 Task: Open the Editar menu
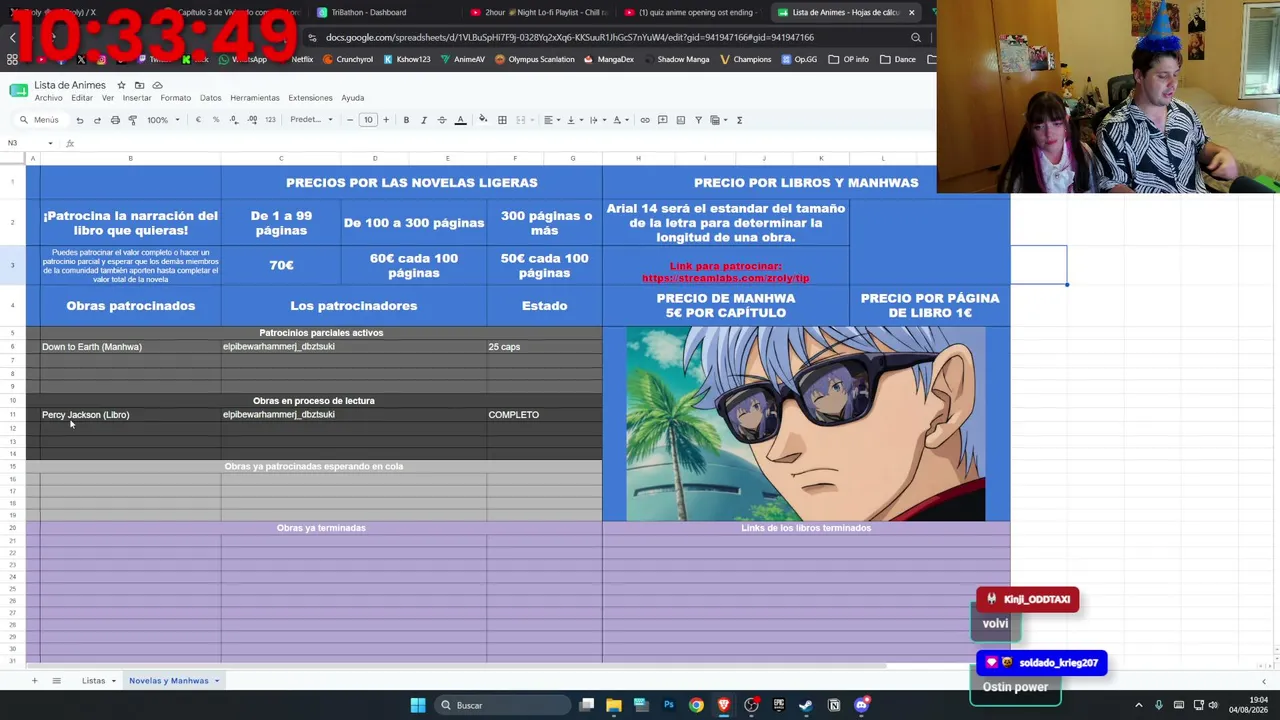coord(82,98)
